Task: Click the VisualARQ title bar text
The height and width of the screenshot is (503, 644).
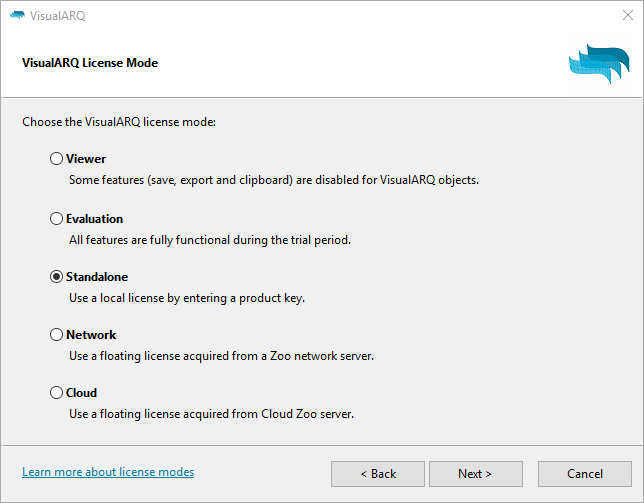Action: click(x=58, y=14)
